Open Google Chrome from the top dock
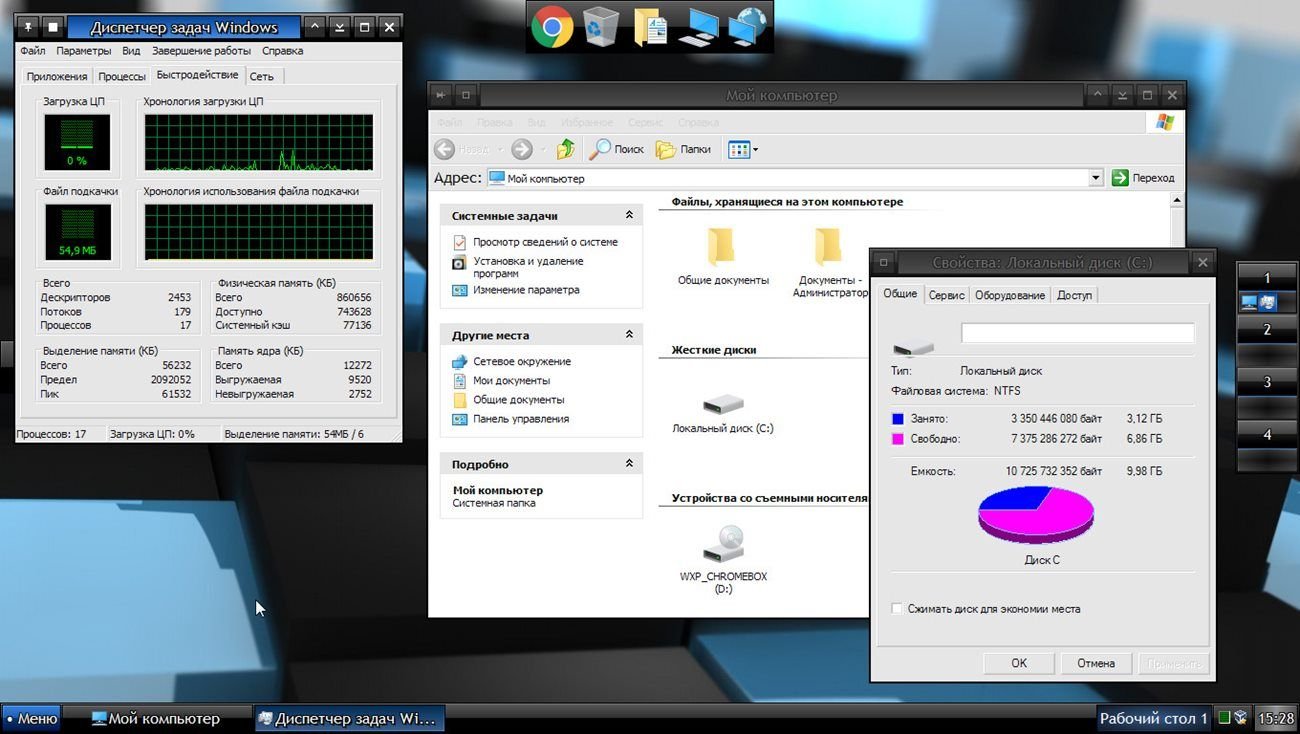This screenshot has width=1300, height=734. 551,27
